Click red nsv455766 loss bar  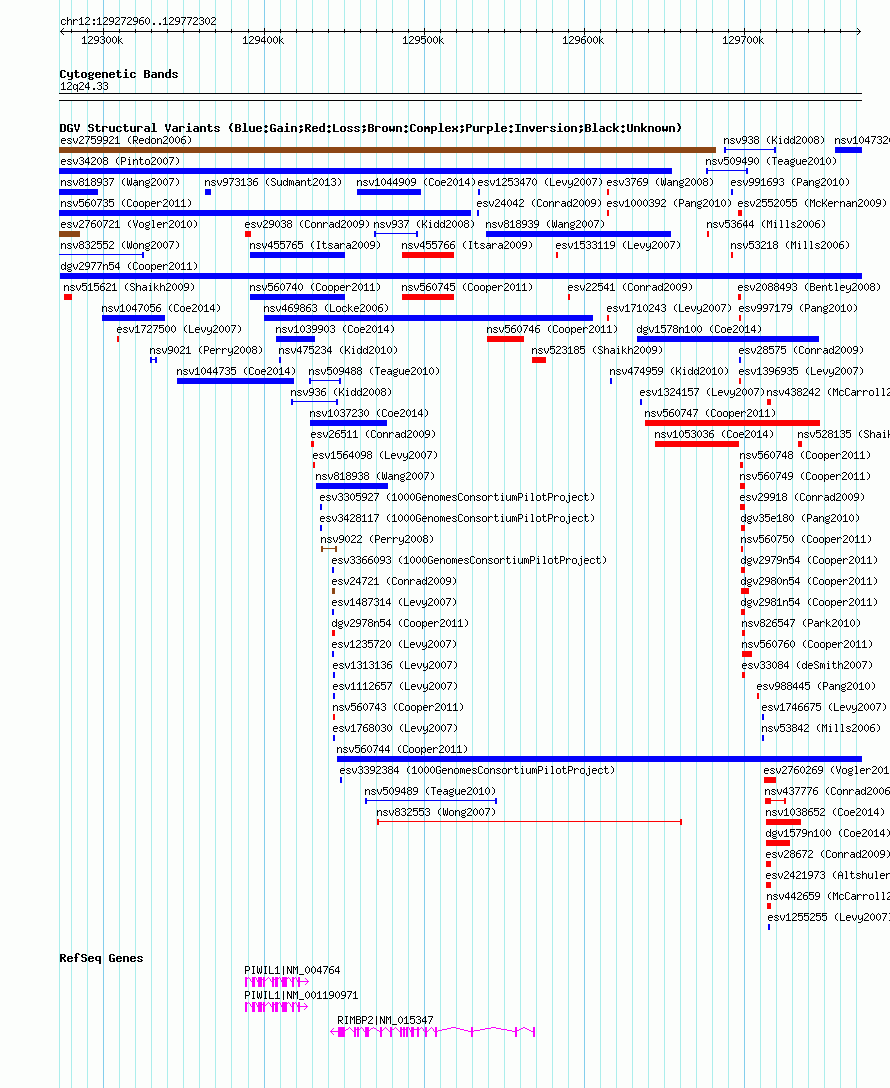[427, 255]
